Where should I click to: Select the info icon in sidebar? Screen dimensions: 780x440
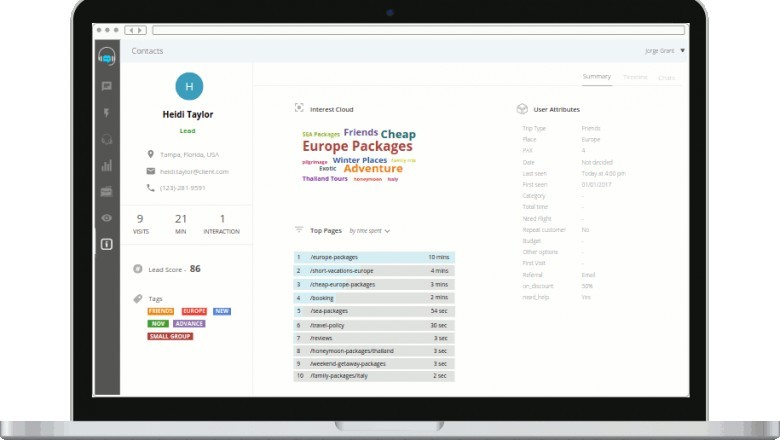pos(106,244)
